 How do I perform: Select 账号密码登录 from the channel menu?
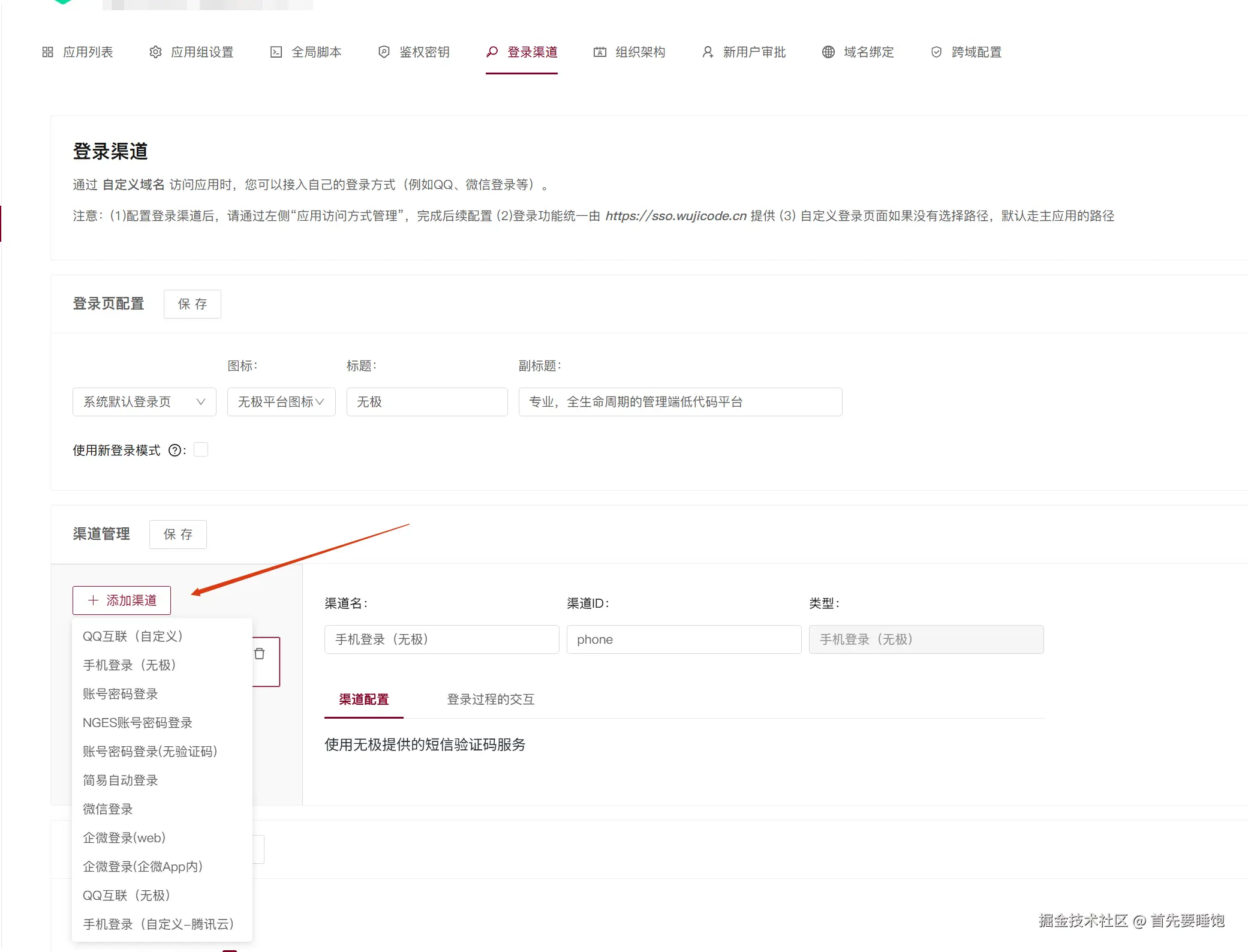pos(121,694)
